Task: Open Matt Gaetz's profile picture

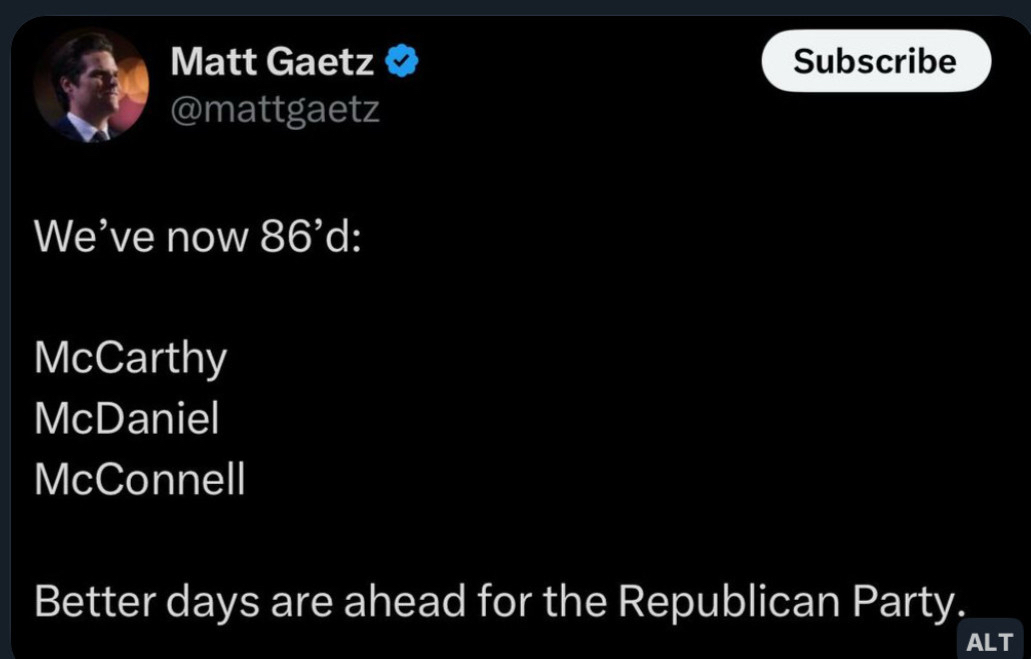Action: 91,86
